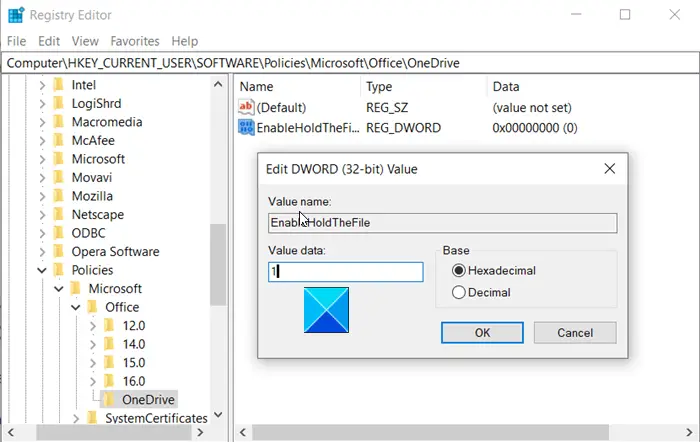Click the EnableHoldTheFile DWORD value icon
The image size is (700, 442).
coord(246,128)
